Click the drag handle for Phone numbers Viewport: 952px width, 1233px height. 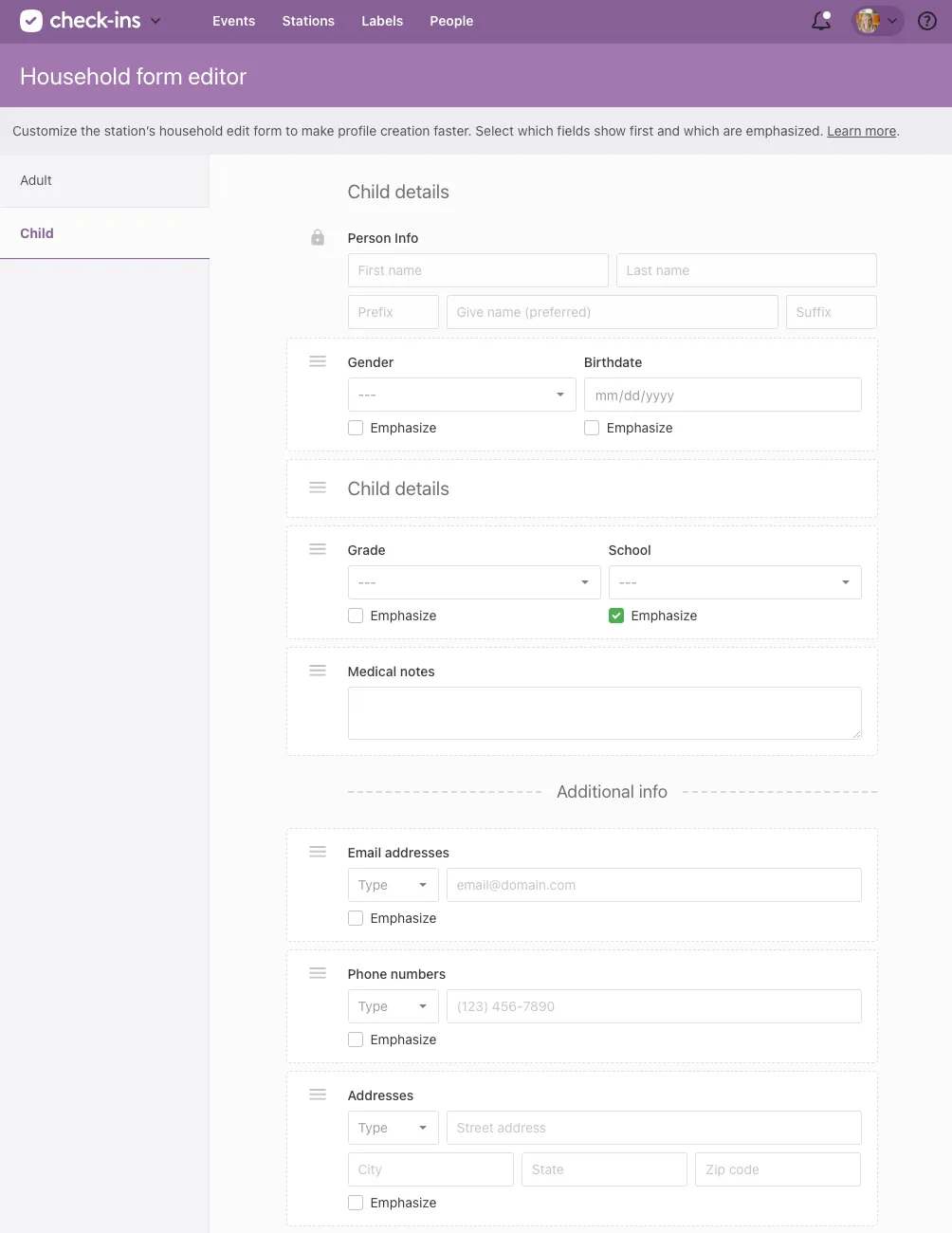318,973
